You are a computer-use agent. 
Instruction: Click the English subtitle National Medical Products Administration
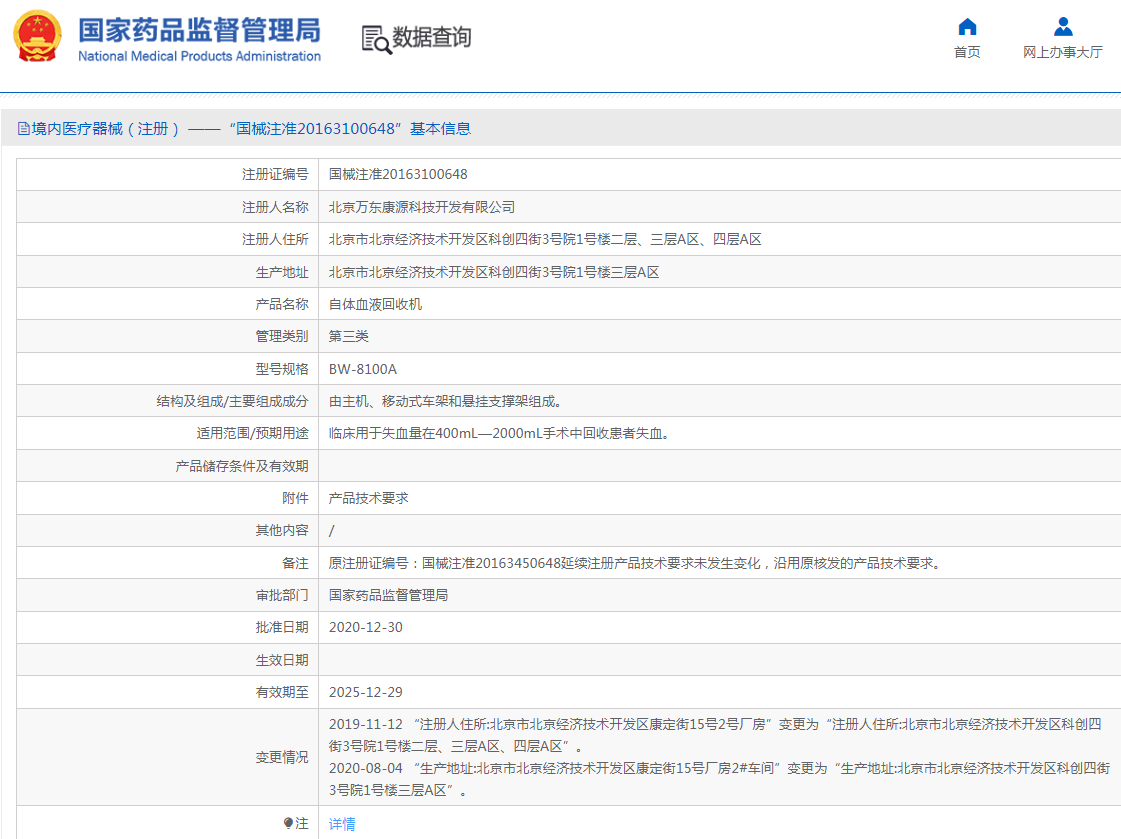click(198, 58)
